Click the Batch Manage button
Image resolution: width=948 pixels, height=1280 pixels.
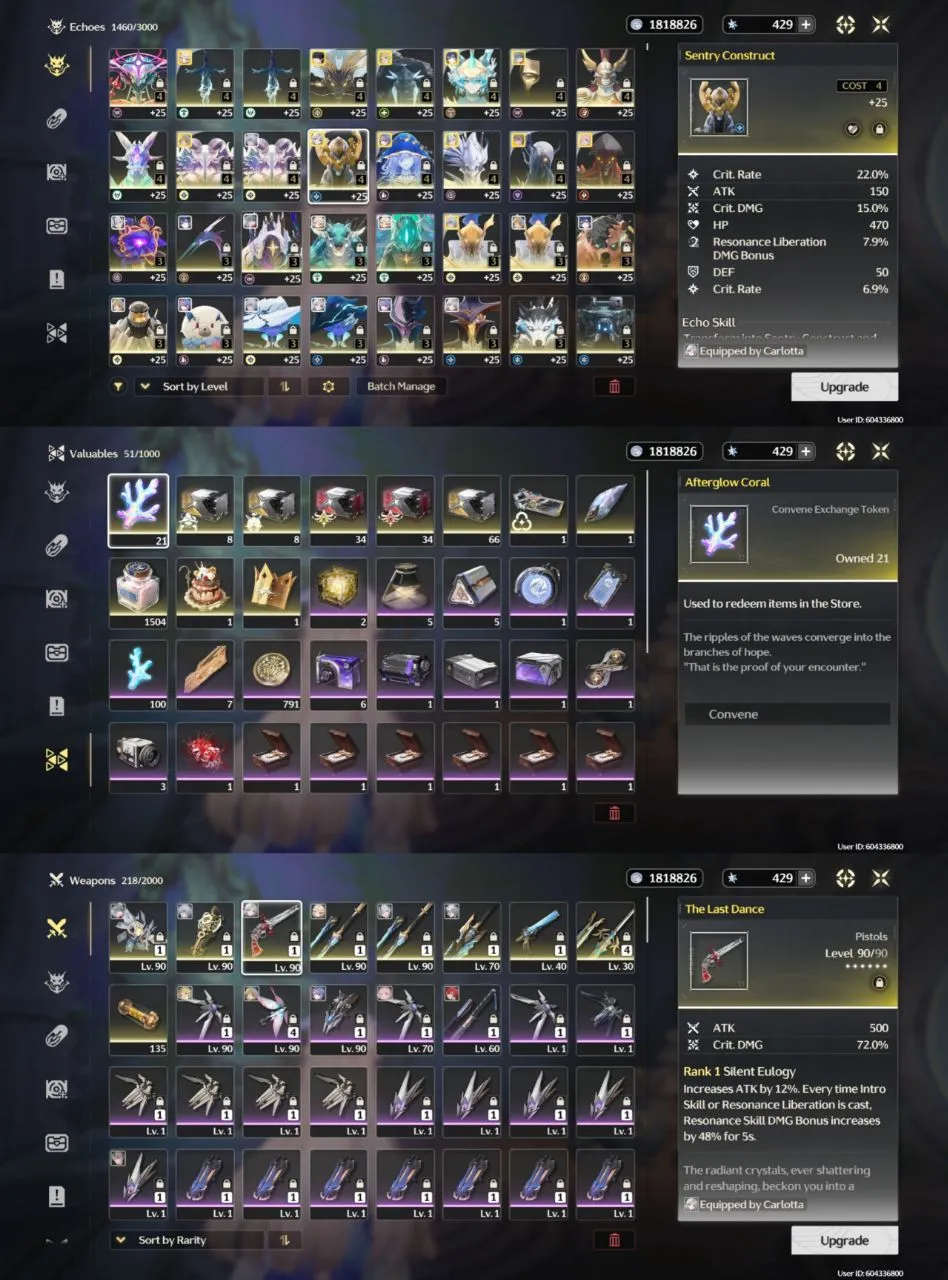point(400,386)
